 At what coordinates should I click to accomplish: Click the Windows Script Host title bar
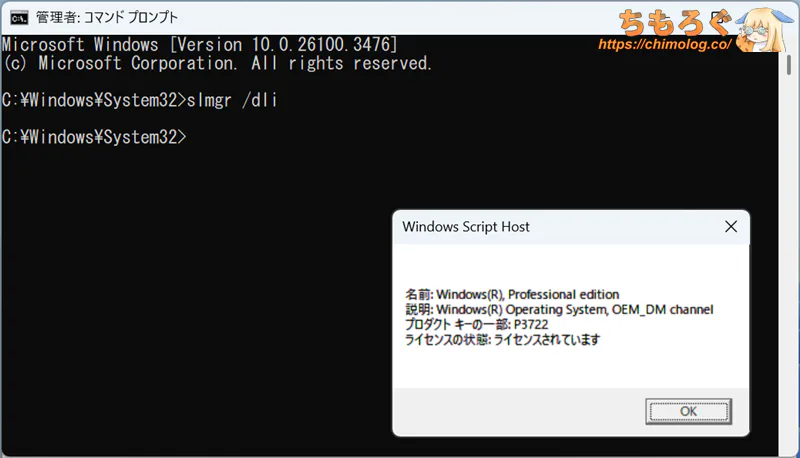[540, 227]
